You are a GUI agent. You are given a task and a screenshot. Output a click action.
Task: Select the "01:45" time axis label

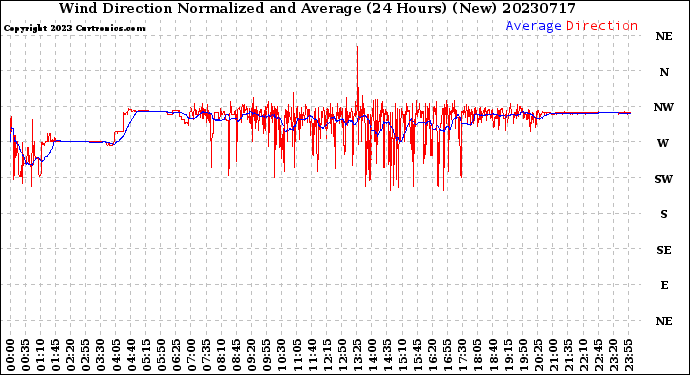[x=56, y=355]
